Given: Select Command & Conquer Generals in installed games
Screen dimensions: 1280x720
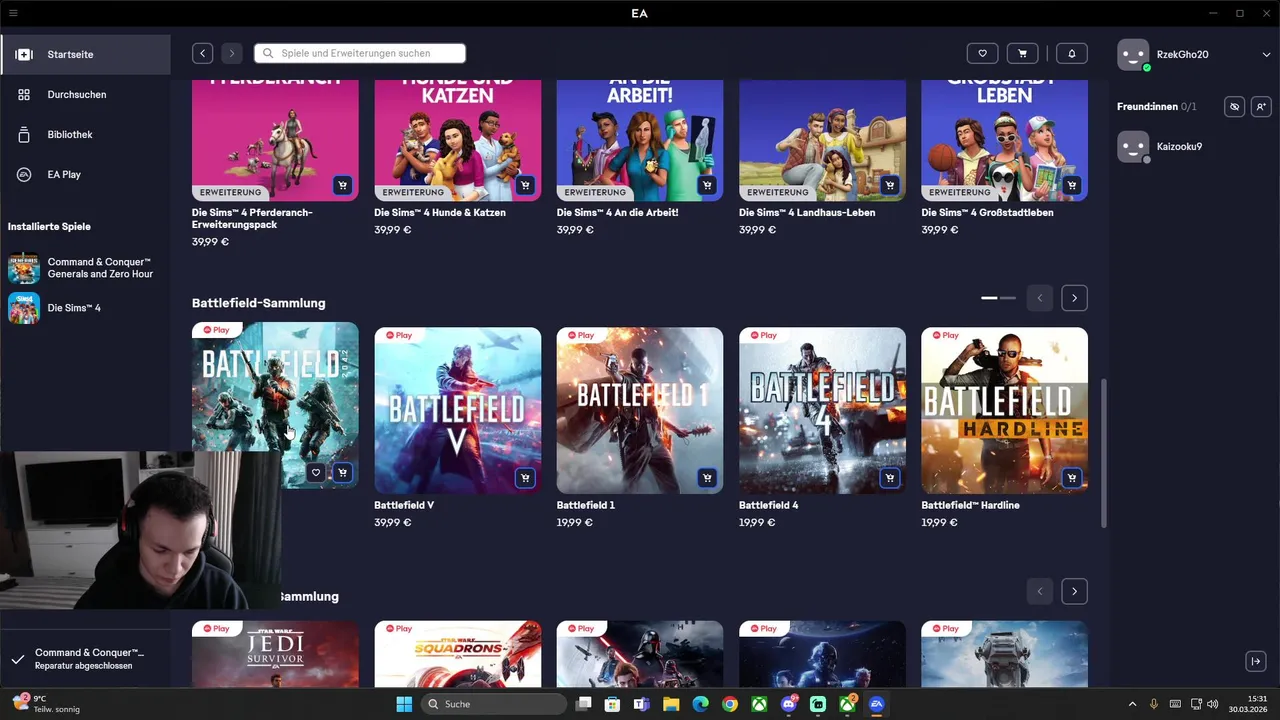Looking at the screenshot, I should [x=86, y=268].
